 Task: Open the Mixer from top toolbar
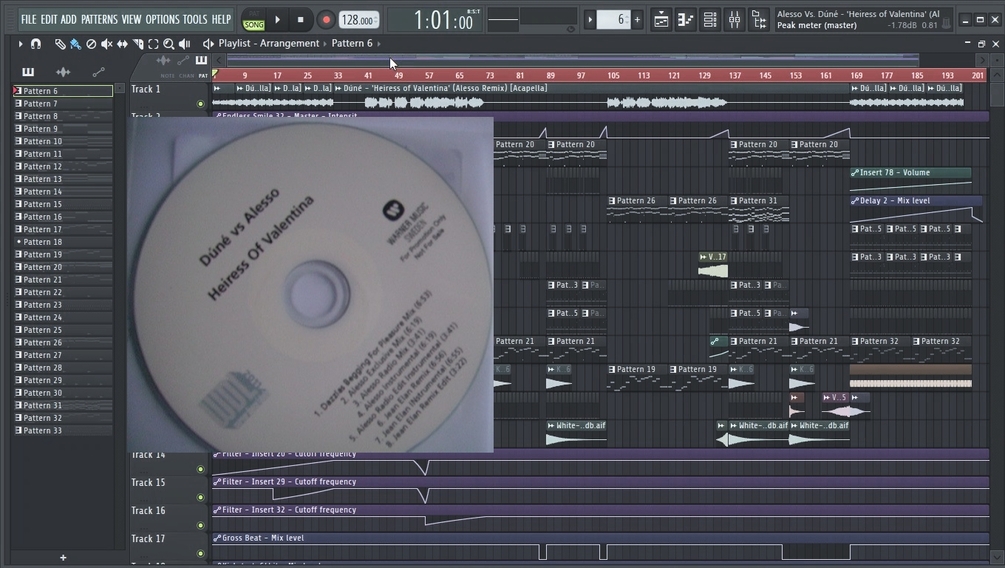[735, 20]
